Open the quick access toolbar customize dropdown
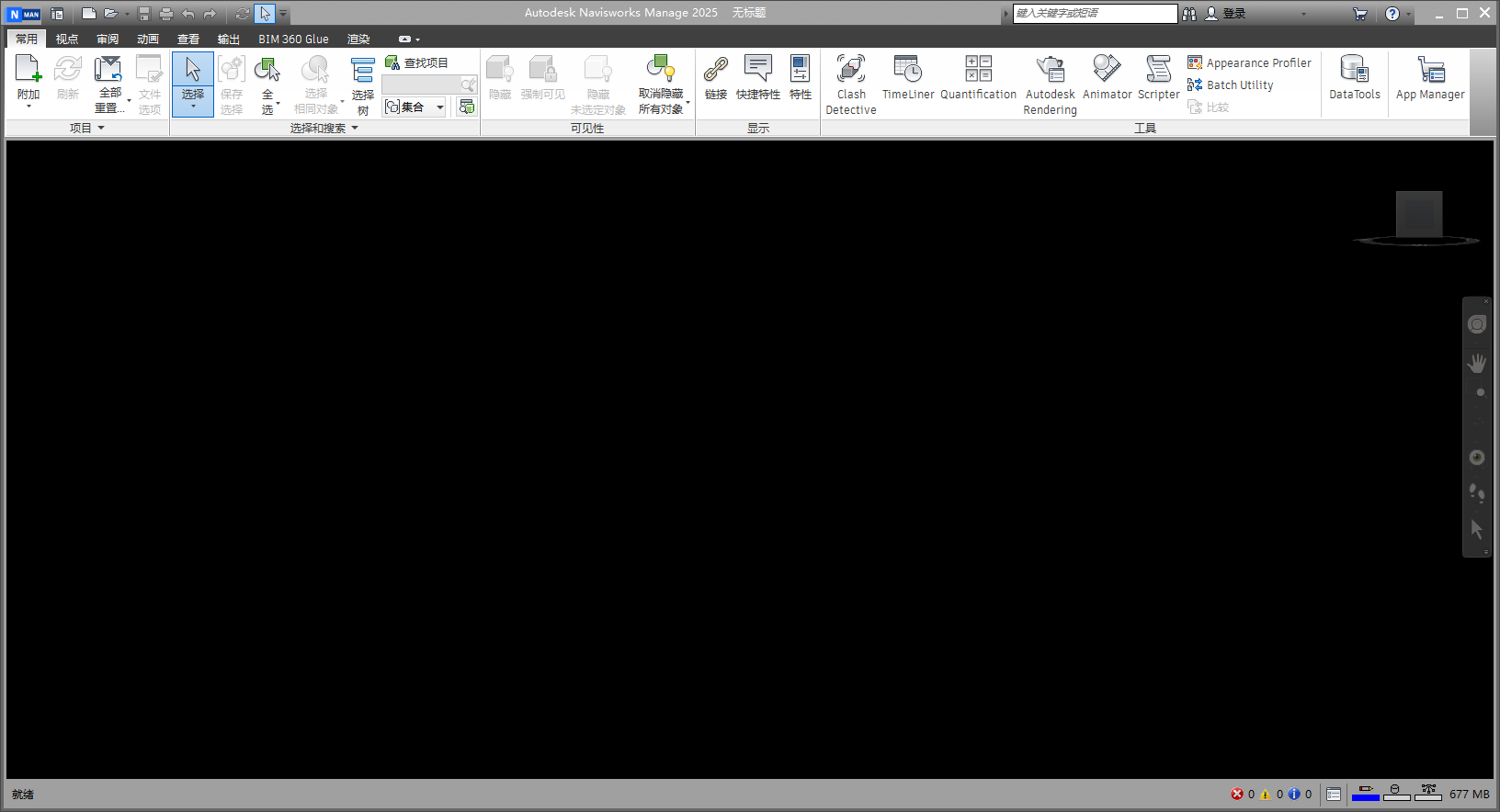Screen dimensions: 1500x812 (x=283, y=14)
